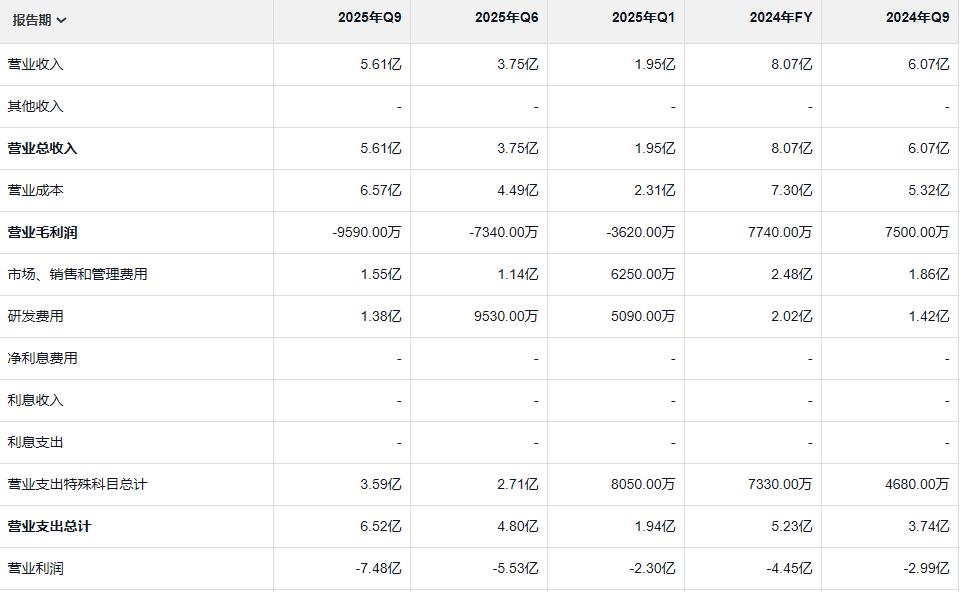Click the 营业支出总计 row label
The width and height of the screenshot is (961, 592).
(x=49, y=526)
